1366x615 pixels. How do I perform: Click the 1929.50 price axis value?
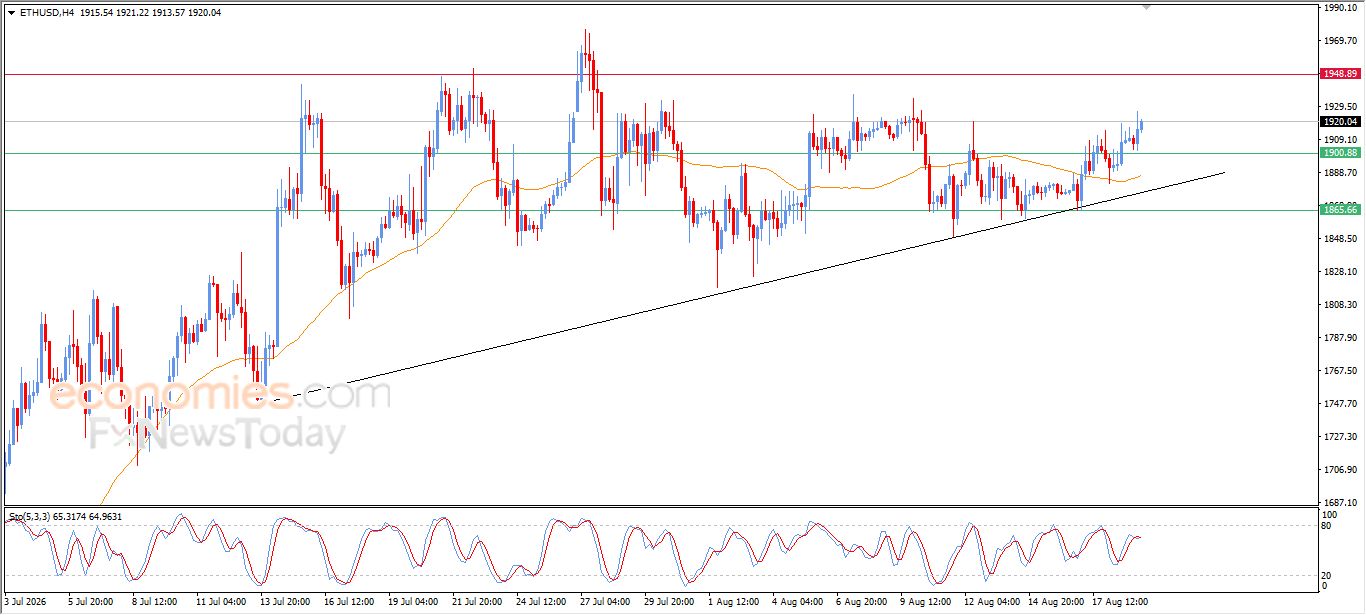tap(1341, 107)
